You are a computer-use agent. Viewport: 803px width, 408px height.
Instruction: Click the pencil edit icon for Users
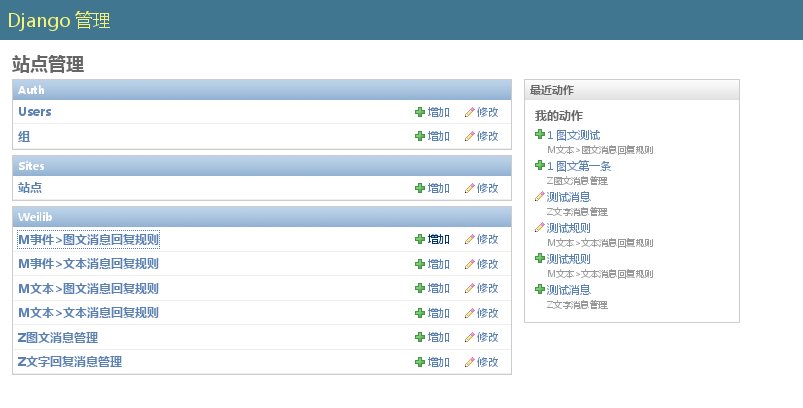[470, 112]
